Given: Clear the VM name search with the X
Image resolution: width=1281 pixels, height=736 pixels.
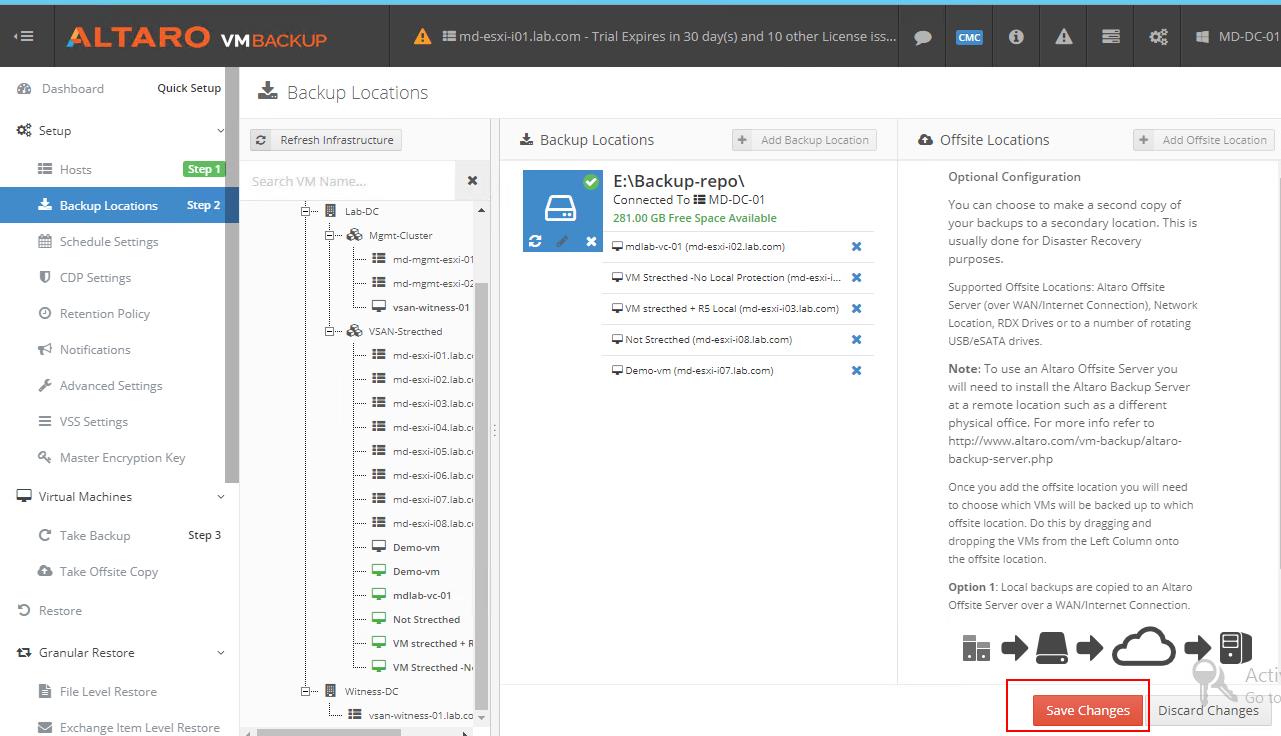Looking at the screenshot, I should (472, 181).
